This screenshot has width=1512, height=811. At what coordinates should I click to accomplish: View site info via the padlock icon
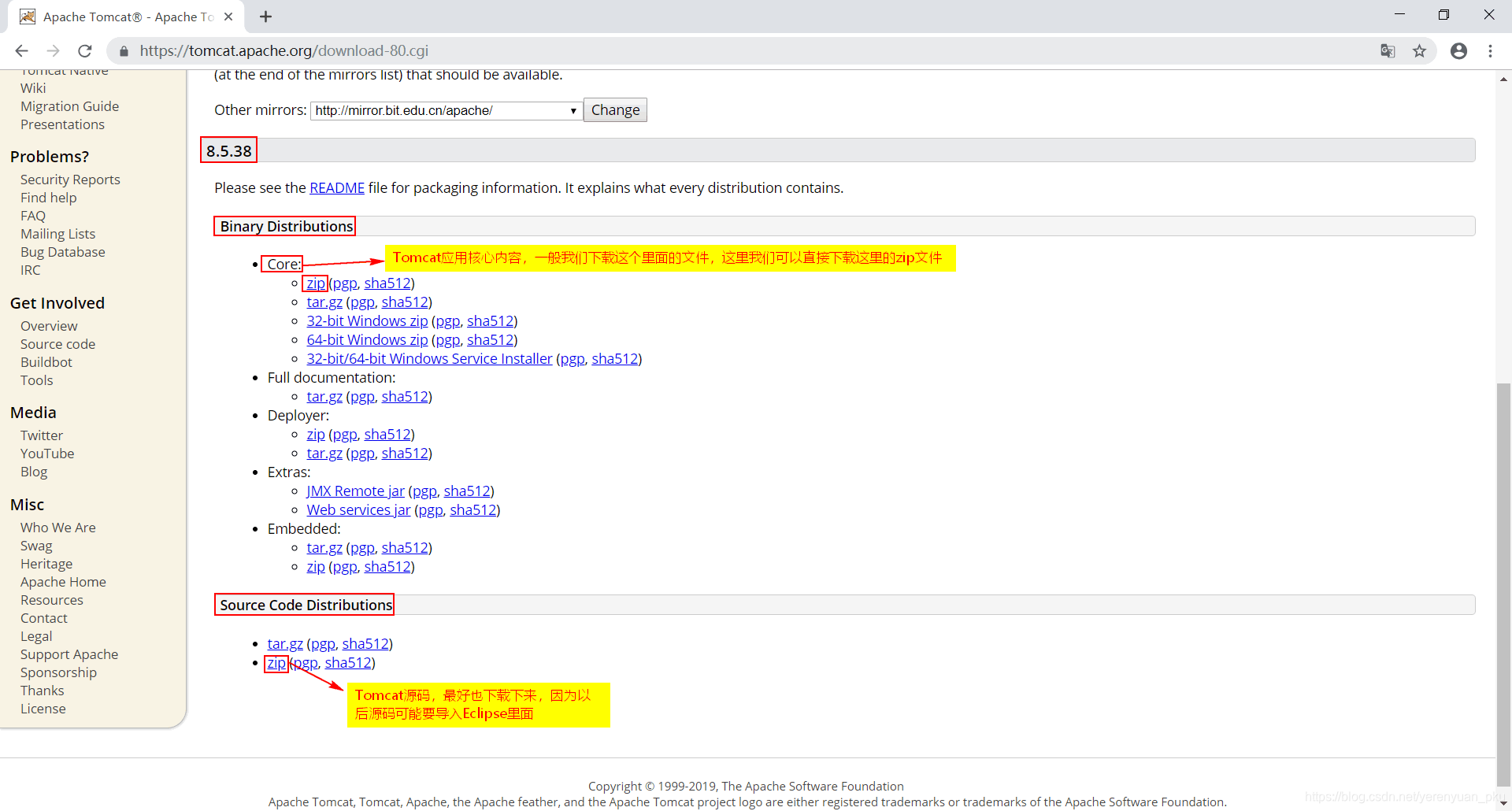(x=124, y=51)
